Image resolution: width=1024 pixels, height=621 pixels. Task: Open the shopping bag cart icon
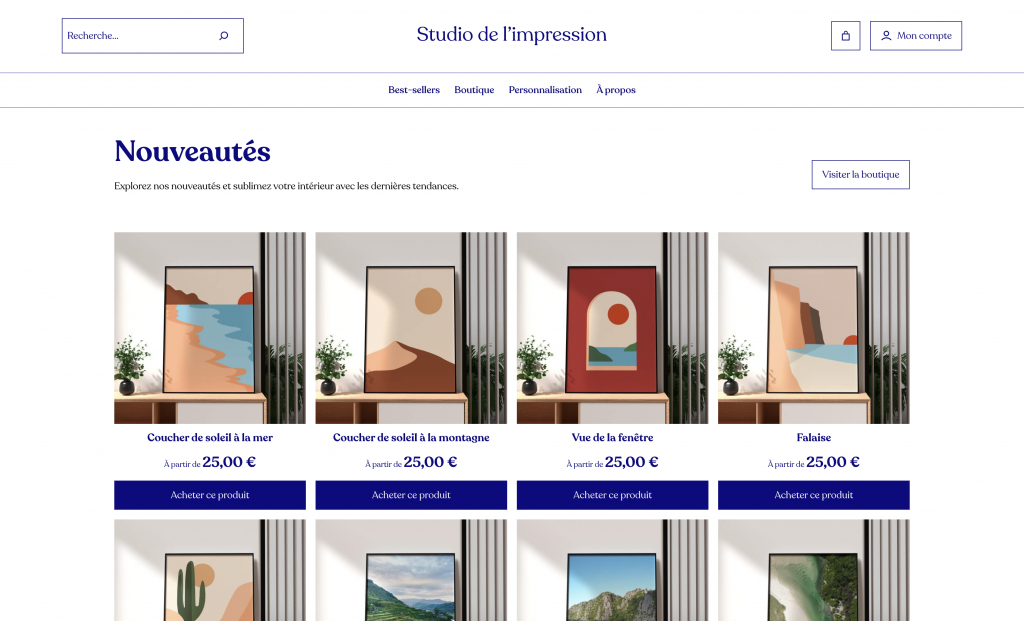[x=846, y=36]
